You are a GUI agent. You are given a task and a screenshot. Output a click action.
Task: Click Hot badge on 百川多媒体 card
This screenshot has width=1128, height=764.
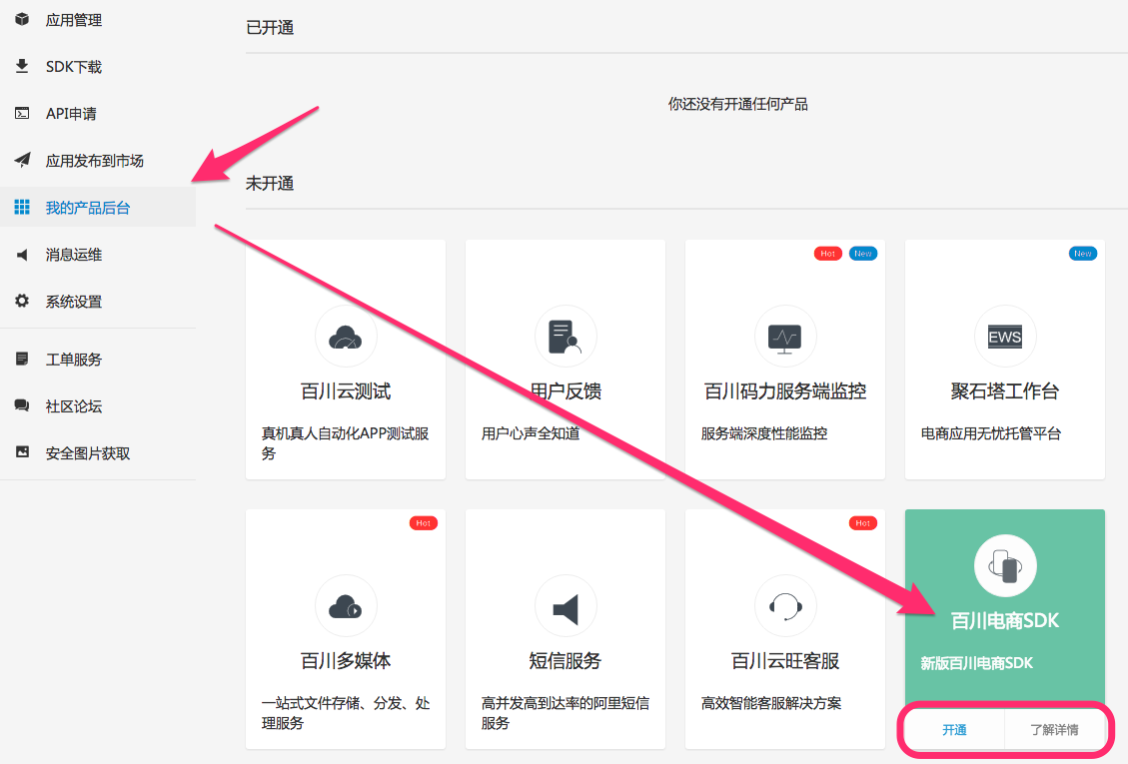pyautogui.click(x=423, y=523)
